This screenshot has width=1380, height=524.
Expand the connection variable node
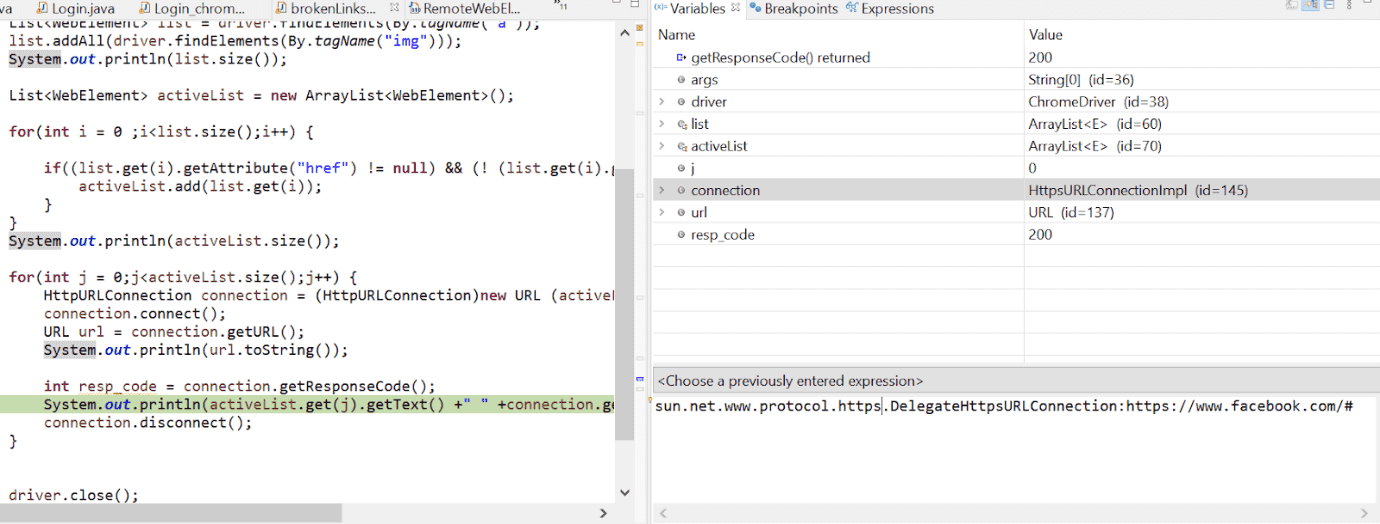click(x=661, y=190)
